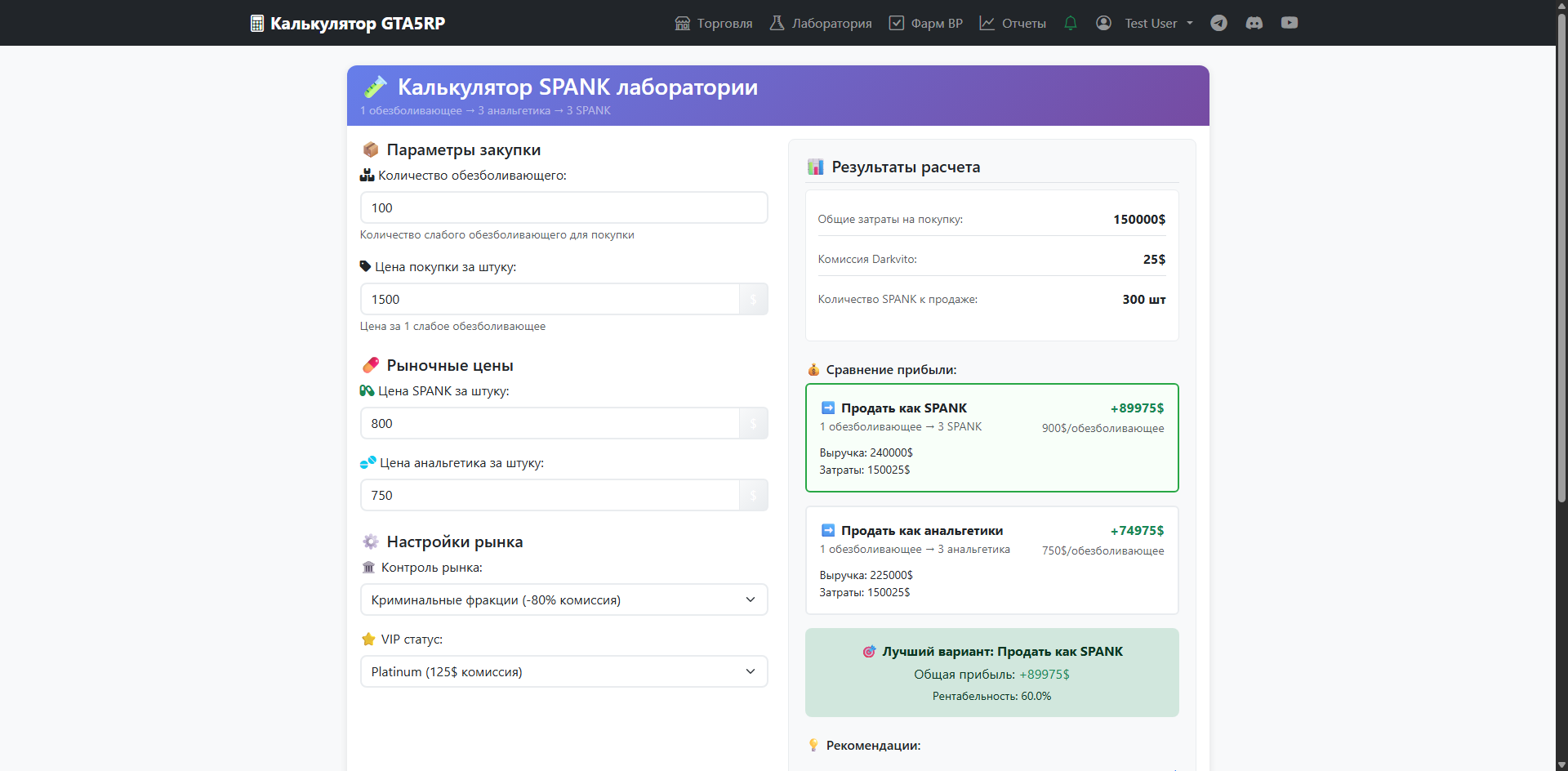Viewport: 1568px width, 771px height.
Task: Click the chart icon by Результаты расчета
Action: [x=815, y=167]
